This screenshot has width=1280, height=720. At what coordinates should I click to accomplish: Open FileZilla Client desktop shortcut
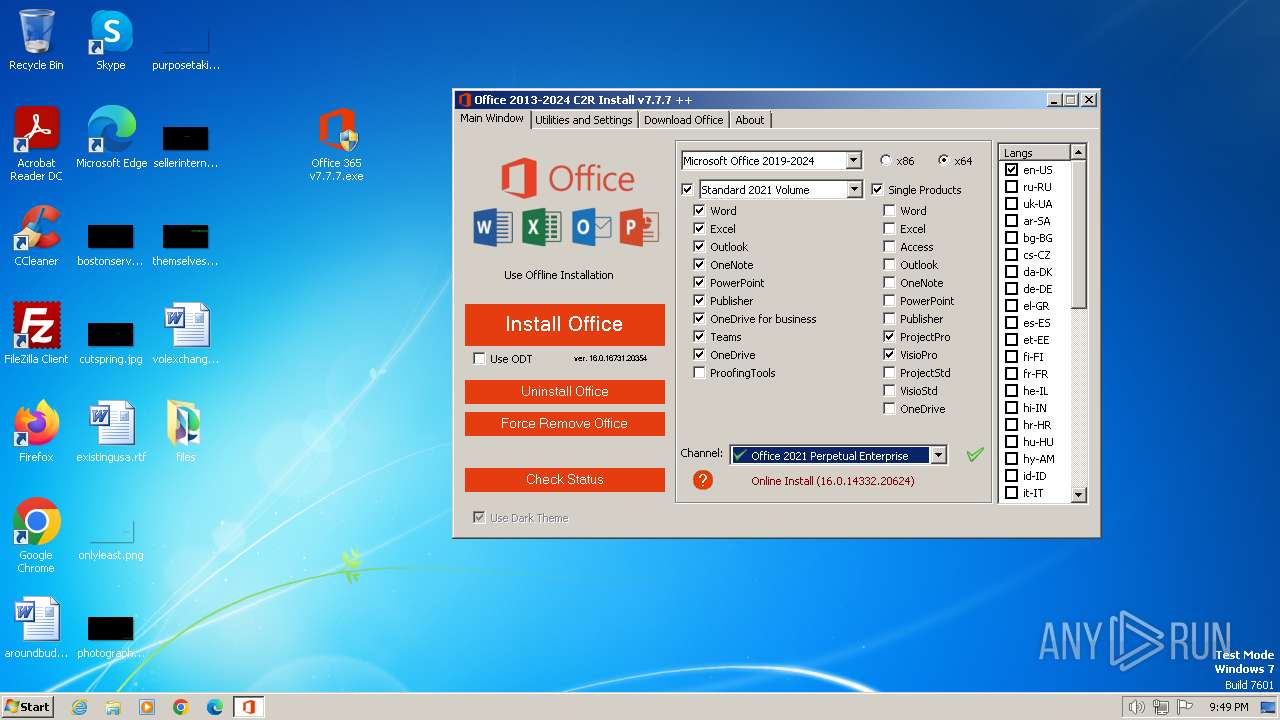(x=36, y=334)
